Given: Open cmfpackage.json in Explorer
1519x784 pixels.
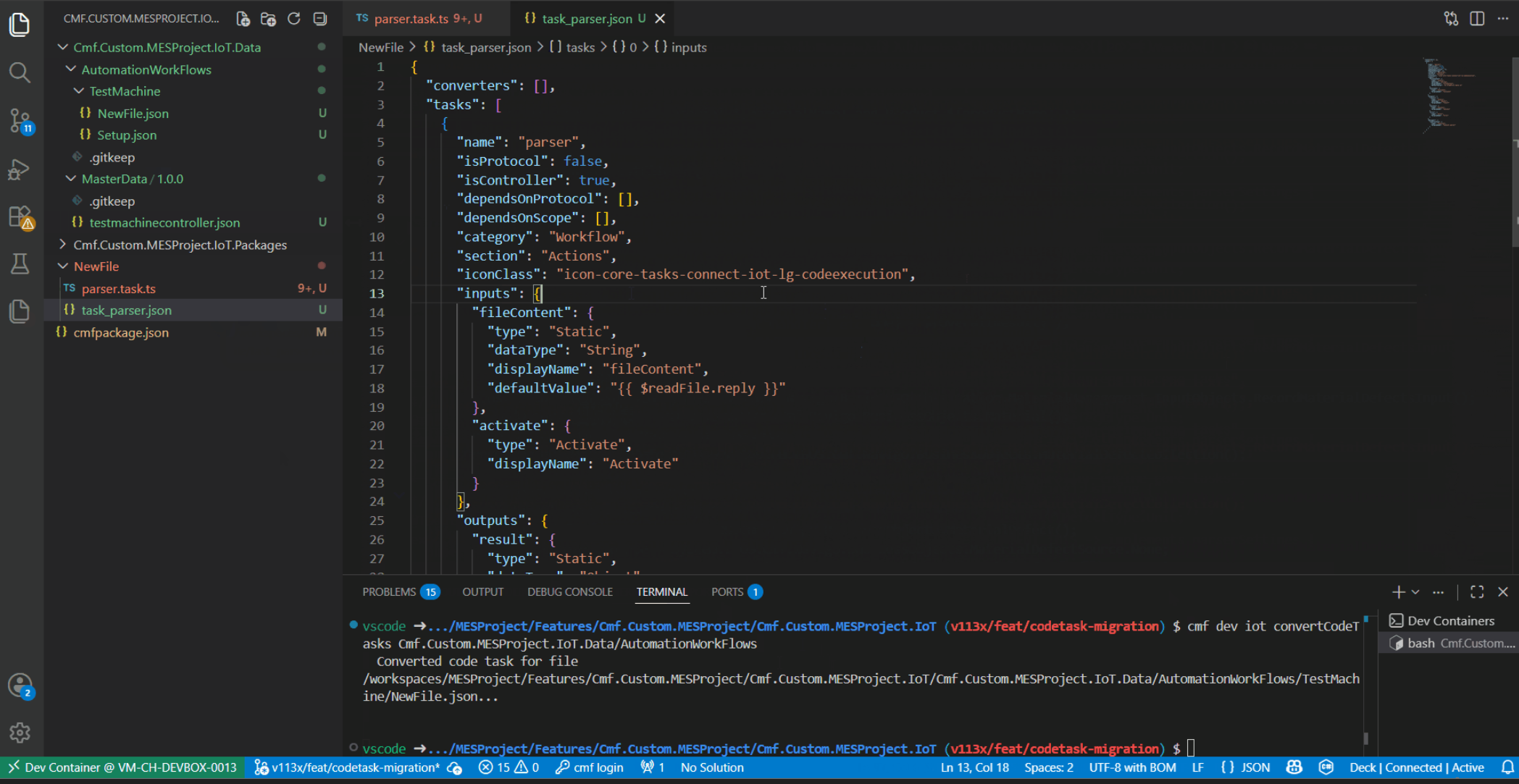Looking at the screenshot, I should tap(121, 332).
